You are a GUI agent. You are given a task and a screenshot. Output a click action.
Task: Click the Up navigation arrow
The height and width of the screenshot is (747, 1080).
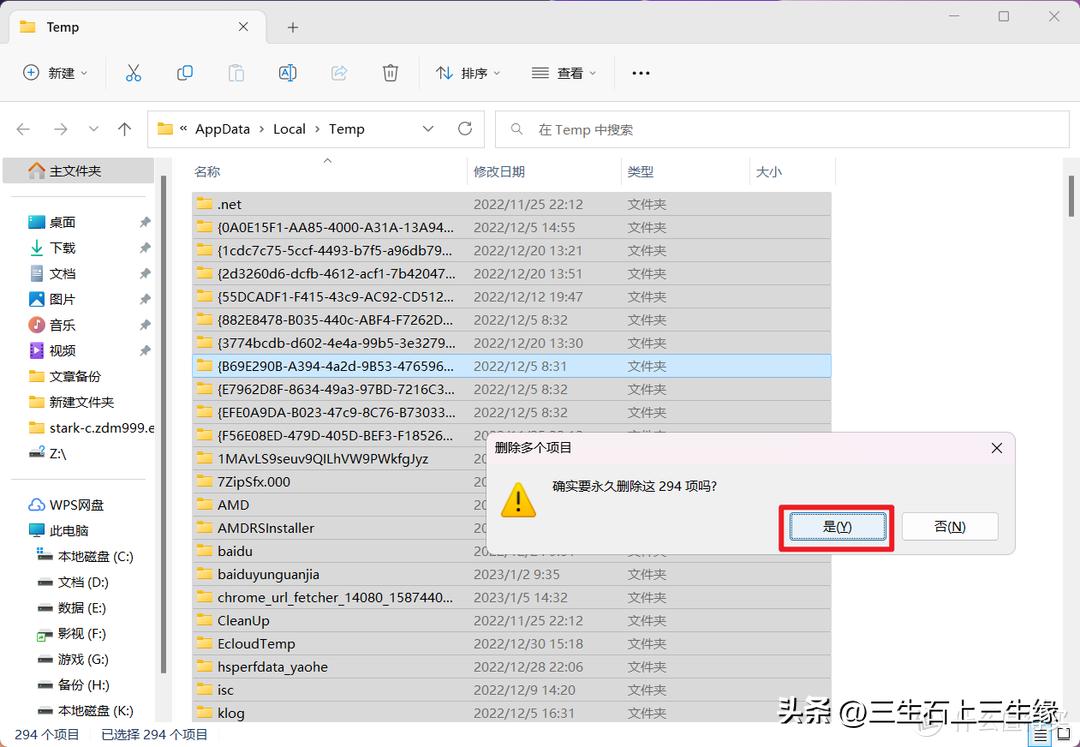click(123, 128)
